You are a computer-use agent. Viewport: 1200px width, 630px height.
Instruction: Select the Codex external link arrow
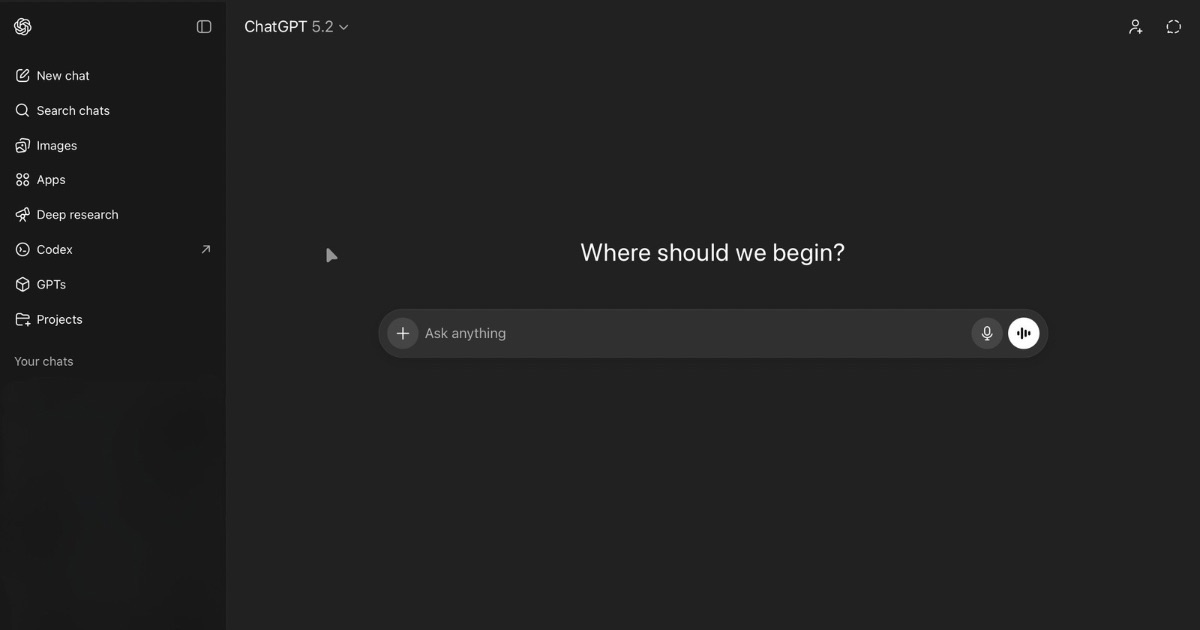click(x=204, y=249)
